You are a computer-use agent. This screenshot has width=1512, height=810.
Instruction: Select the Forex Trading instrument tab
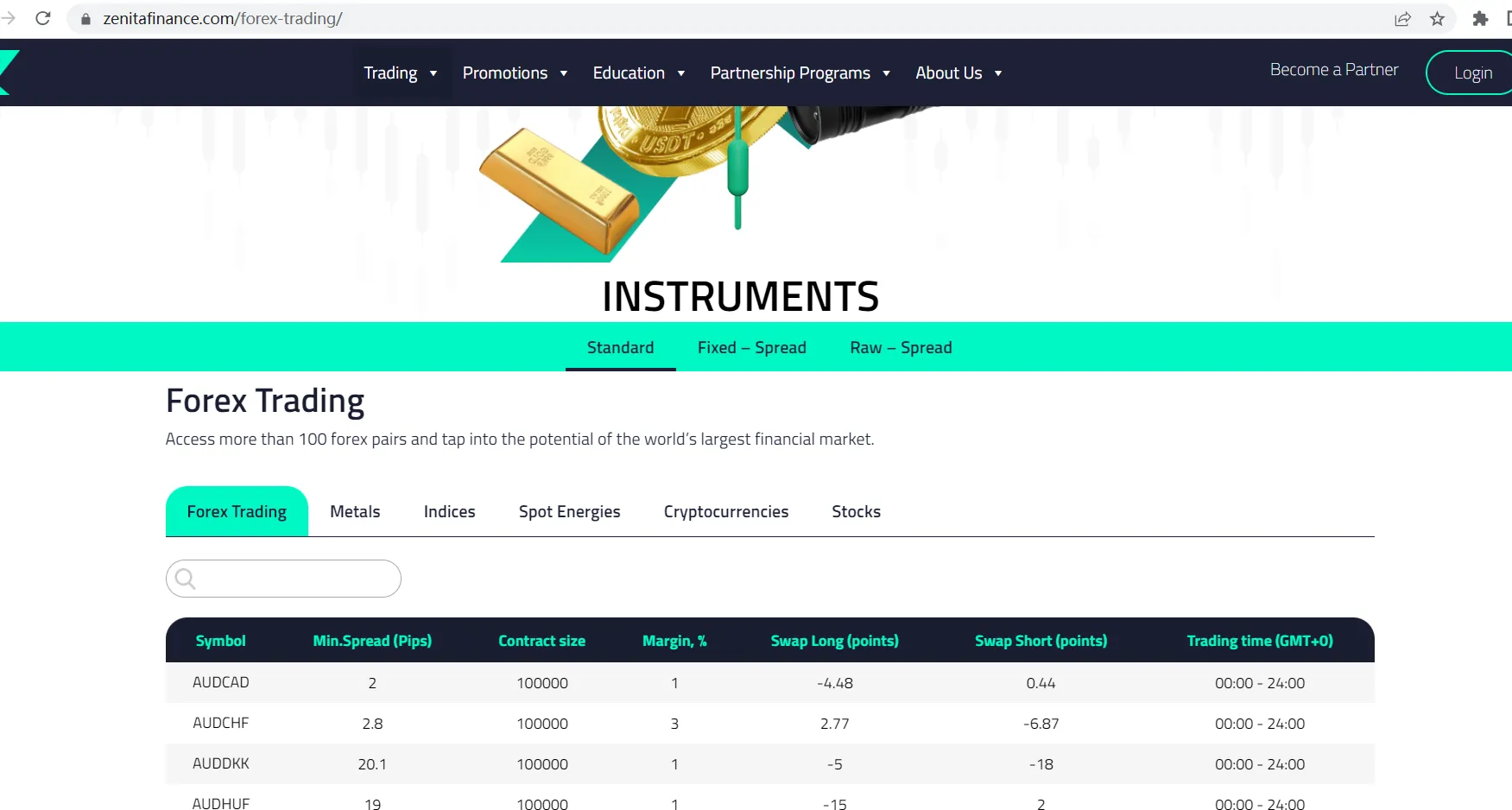(237, 511)
